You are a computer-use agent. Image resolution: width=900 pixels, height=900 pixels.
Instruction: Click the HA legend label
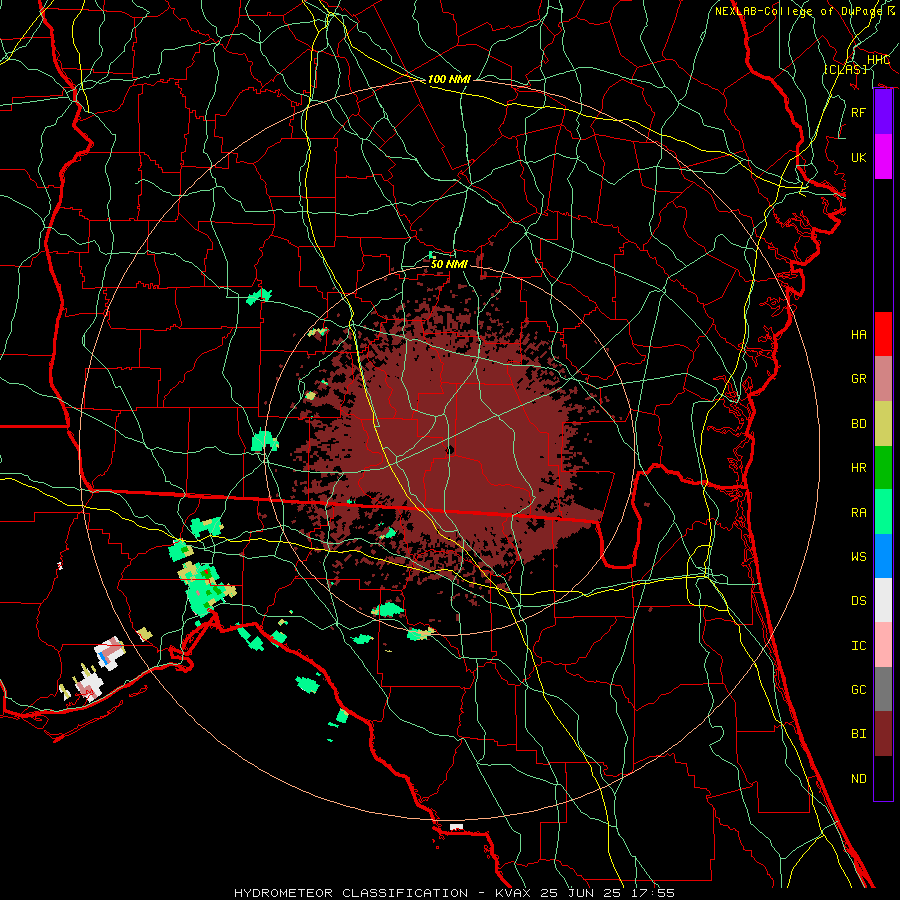(x=858, y=334)
